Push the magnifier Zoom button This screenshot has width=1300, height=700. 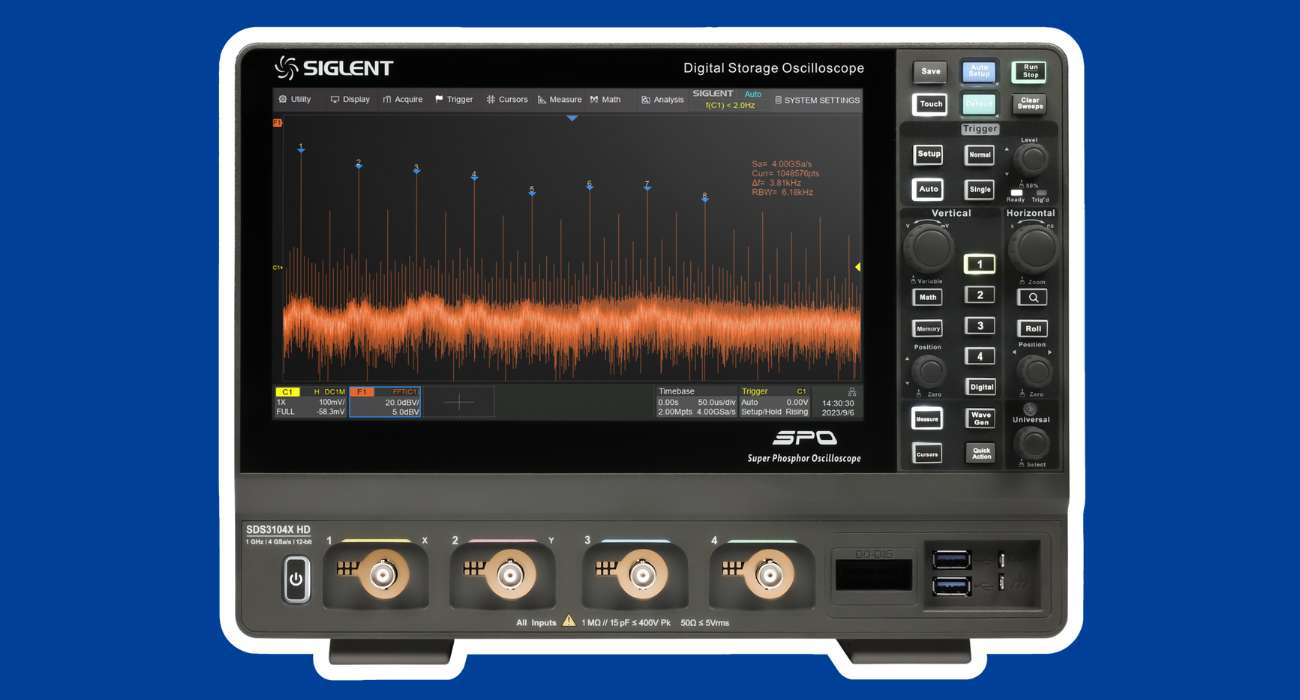click(x=1033, y=297)
